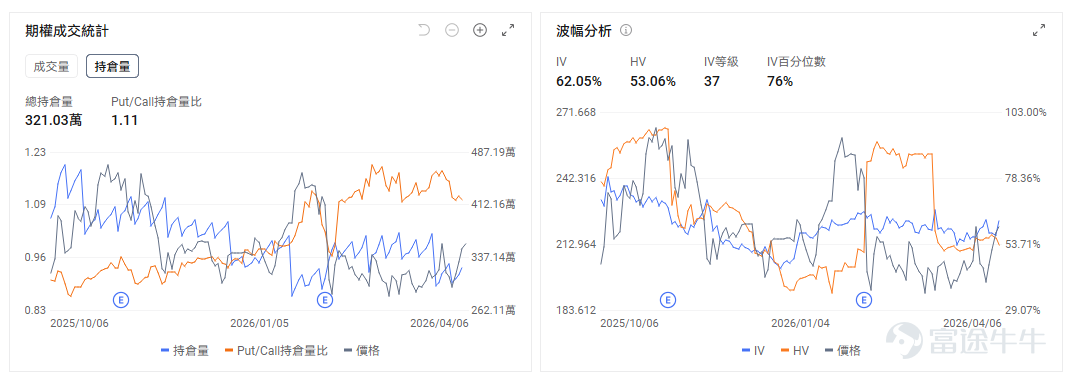Image resolution: width=1066 pixels, height=377 pixels.
Task: Click first earnings E marker in left chart
Action: tap(122, 300)
